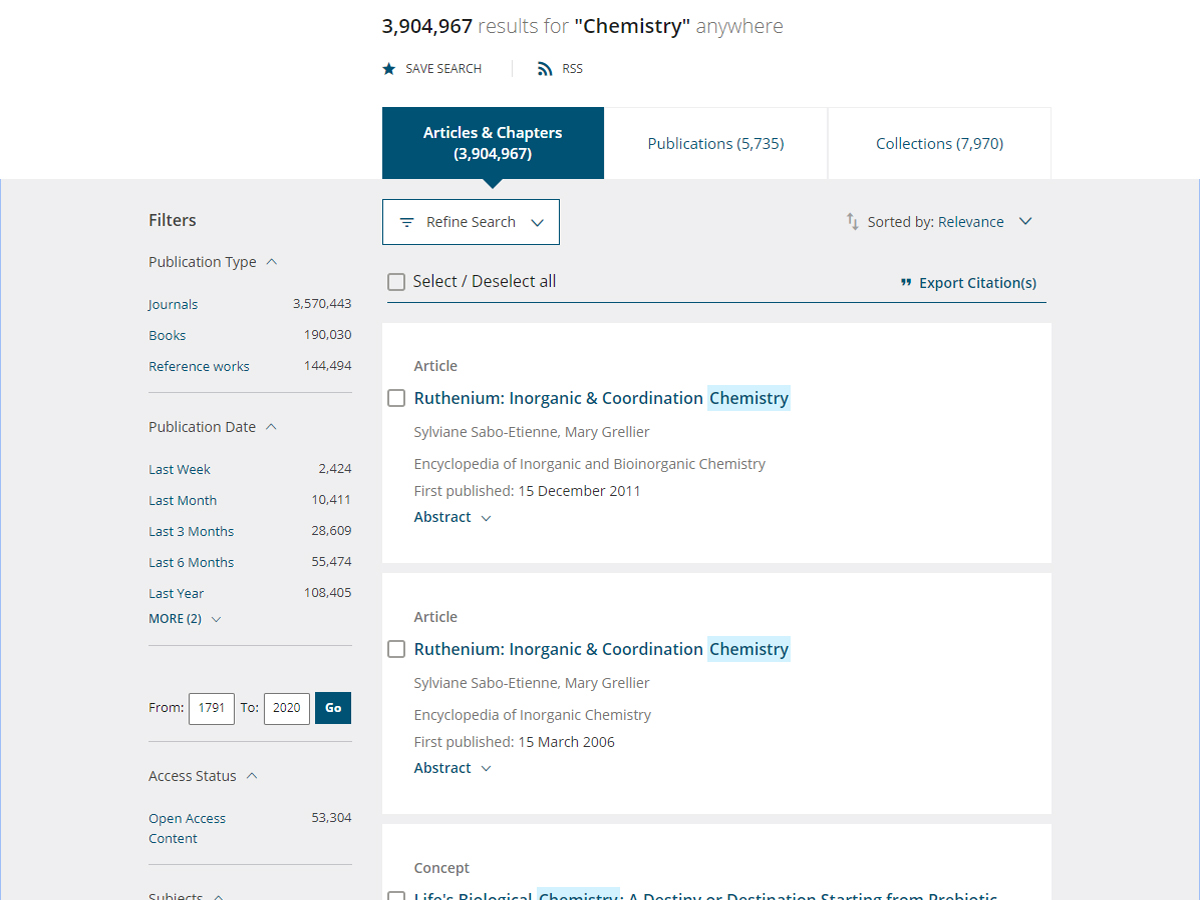Click the From year input field
Image resolution: width=1200 pixels, height=900 pixels.
pos(211,708)
